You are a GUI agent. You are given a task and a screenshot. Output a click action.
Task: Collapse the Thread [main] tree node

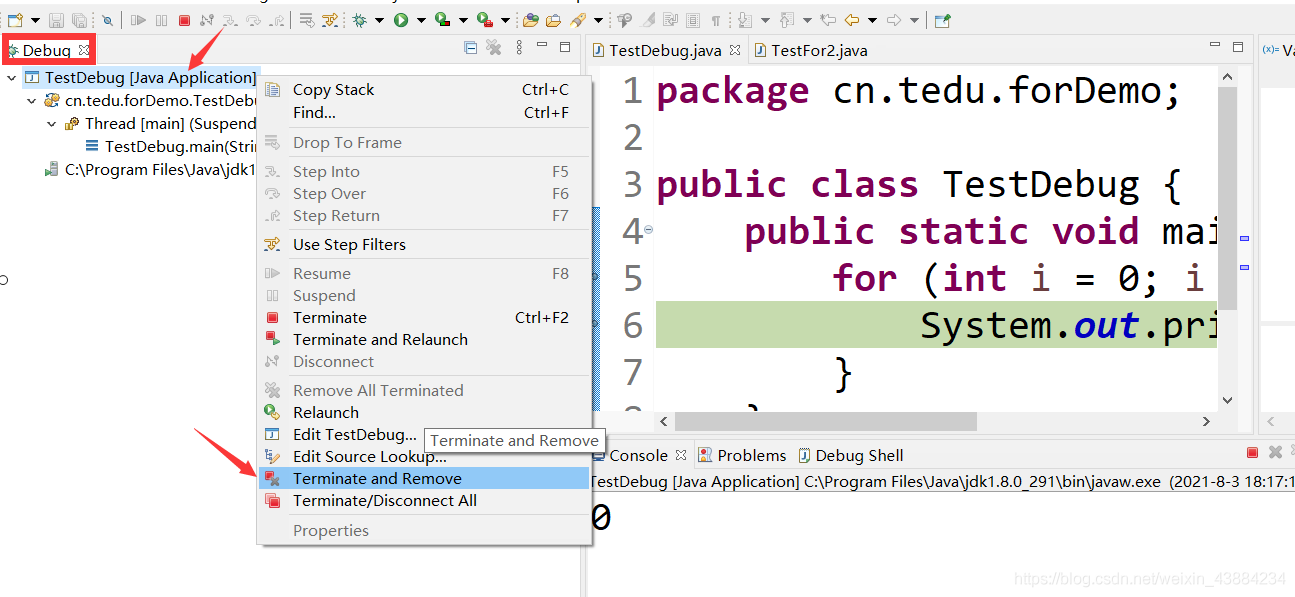tap(51, 124)
